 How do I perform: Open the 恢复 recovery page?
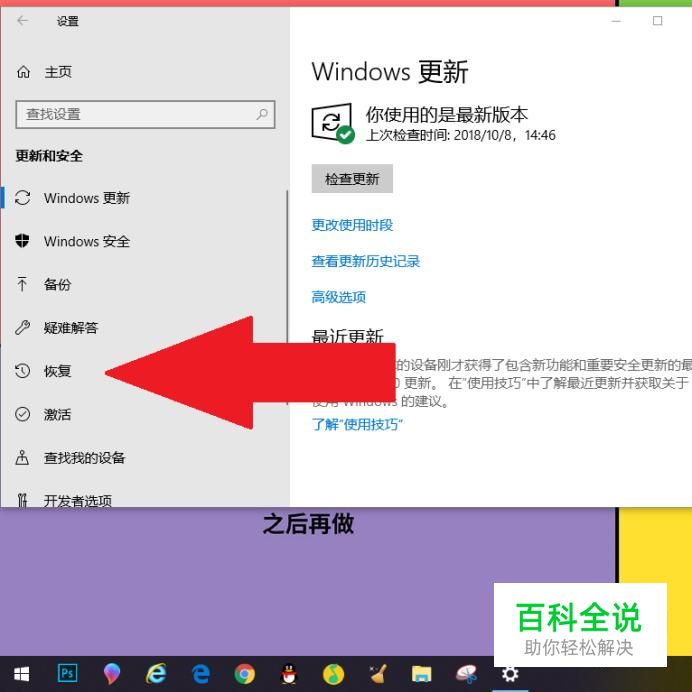(x=57, y=371)
